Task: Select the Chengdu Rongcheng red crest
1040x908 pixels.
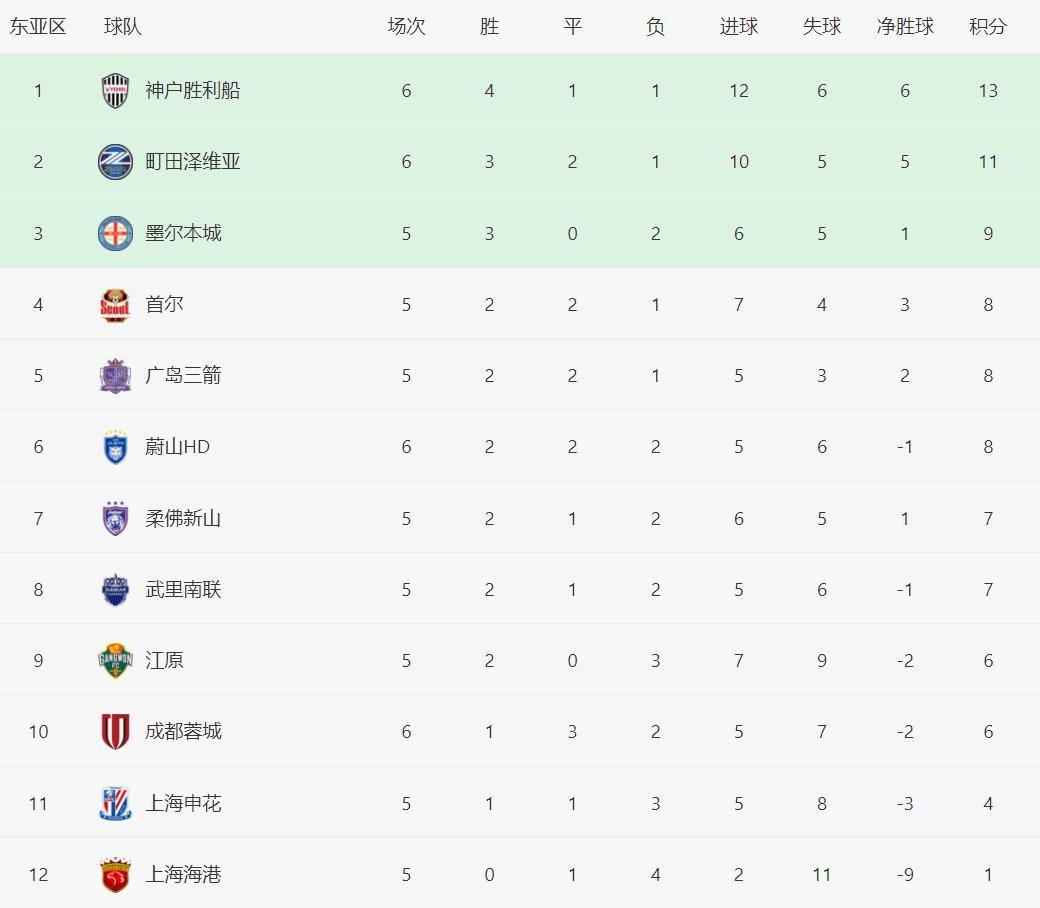Action: pyautogui.click(x=115, y=732)
